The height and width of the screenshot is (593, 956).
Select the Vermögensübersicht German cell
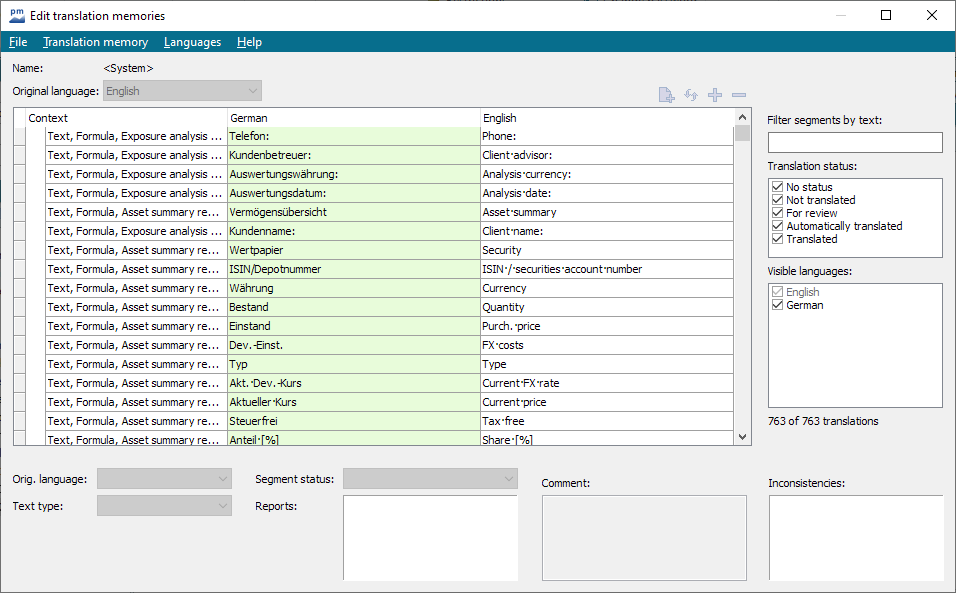click(x=353, y=212)
